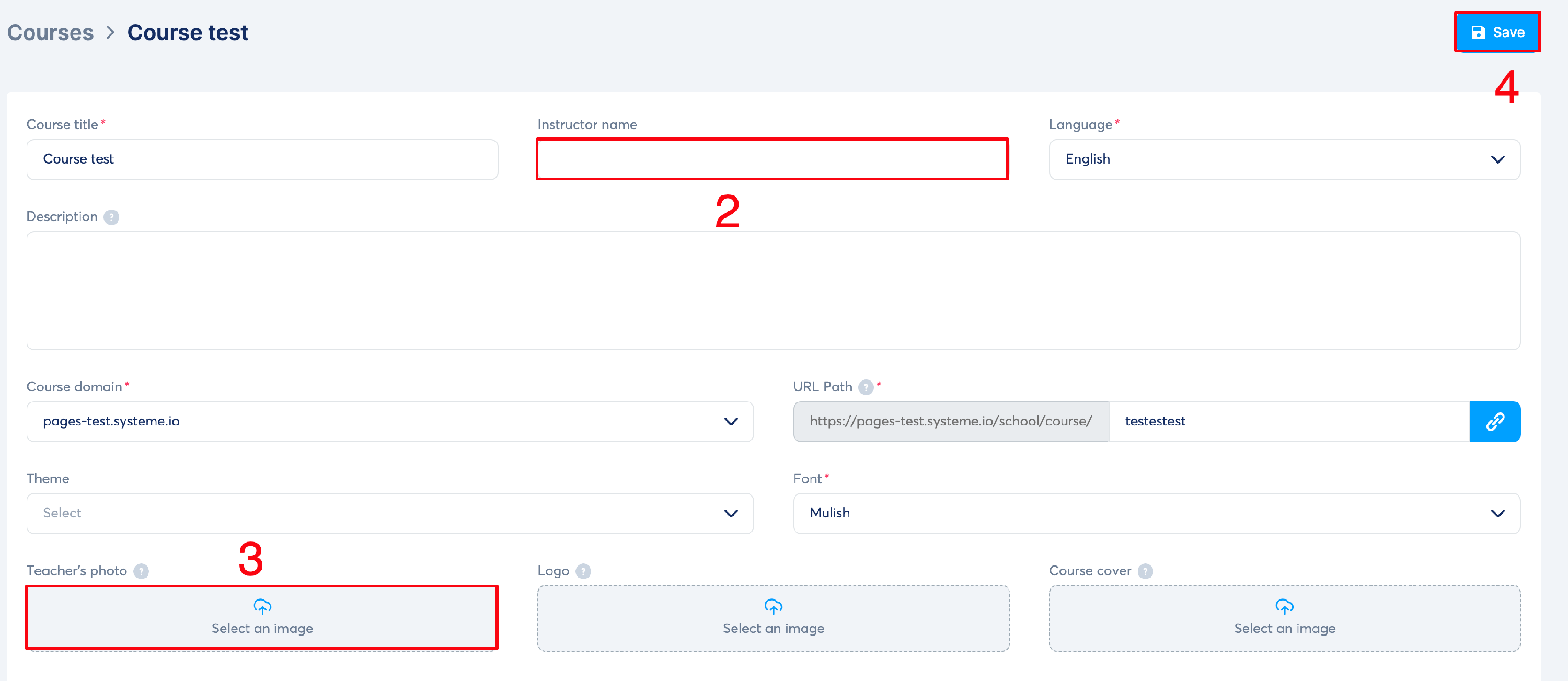1568x681 pixels.
Task: Open the Theme select dropdown
Action: (x=389, y=513)
